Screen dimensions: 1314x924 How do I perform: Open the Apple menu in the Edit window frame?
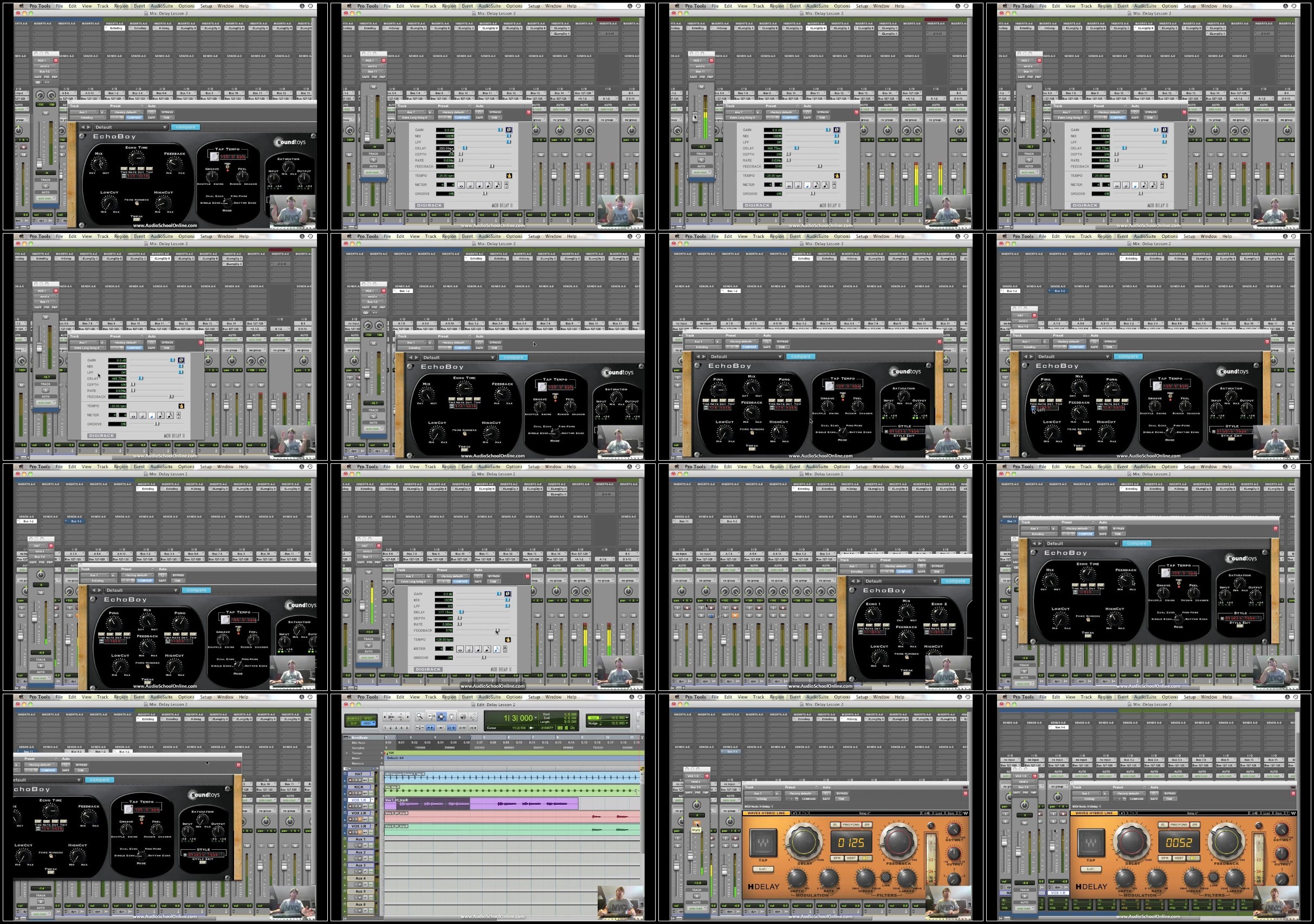coord(349,697)
